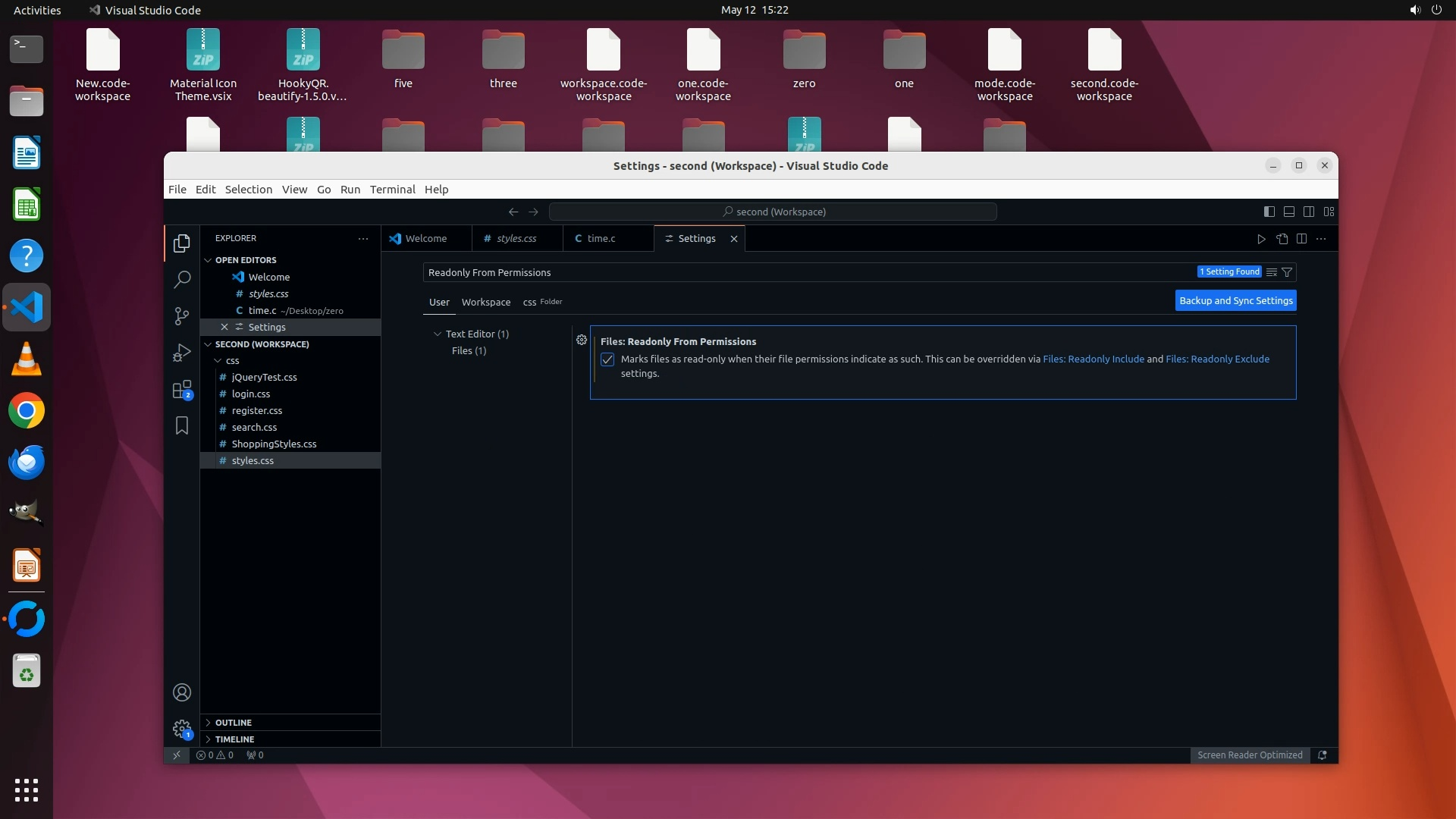This screenshot has height=819, width=1456.
Task: Open the Terminal menu
Action: click(x=392, y=190)
